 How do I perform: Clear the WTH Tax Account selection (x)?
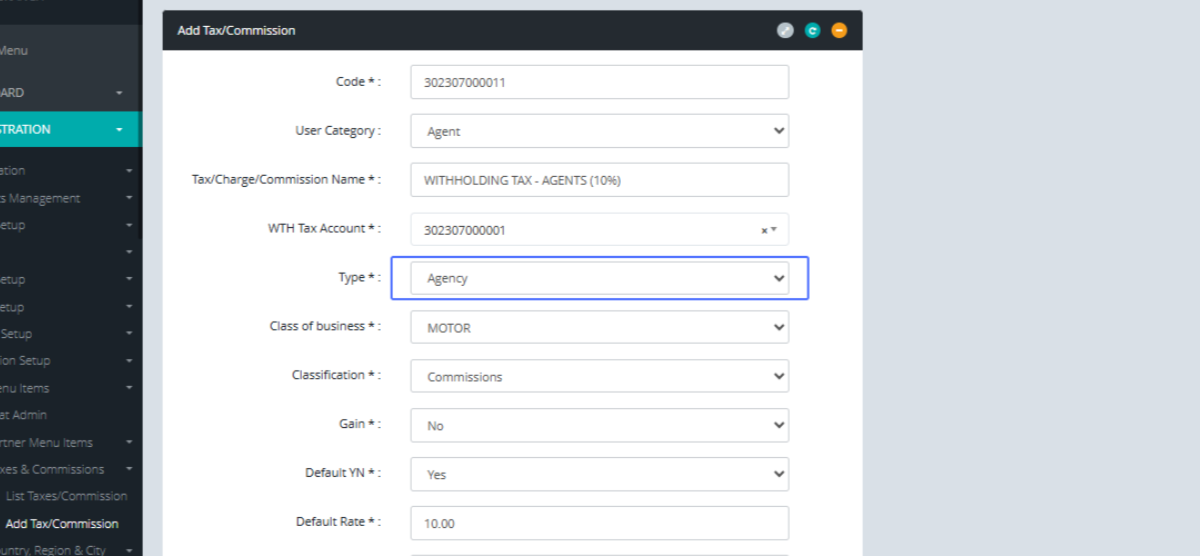(x=764, y=230)
